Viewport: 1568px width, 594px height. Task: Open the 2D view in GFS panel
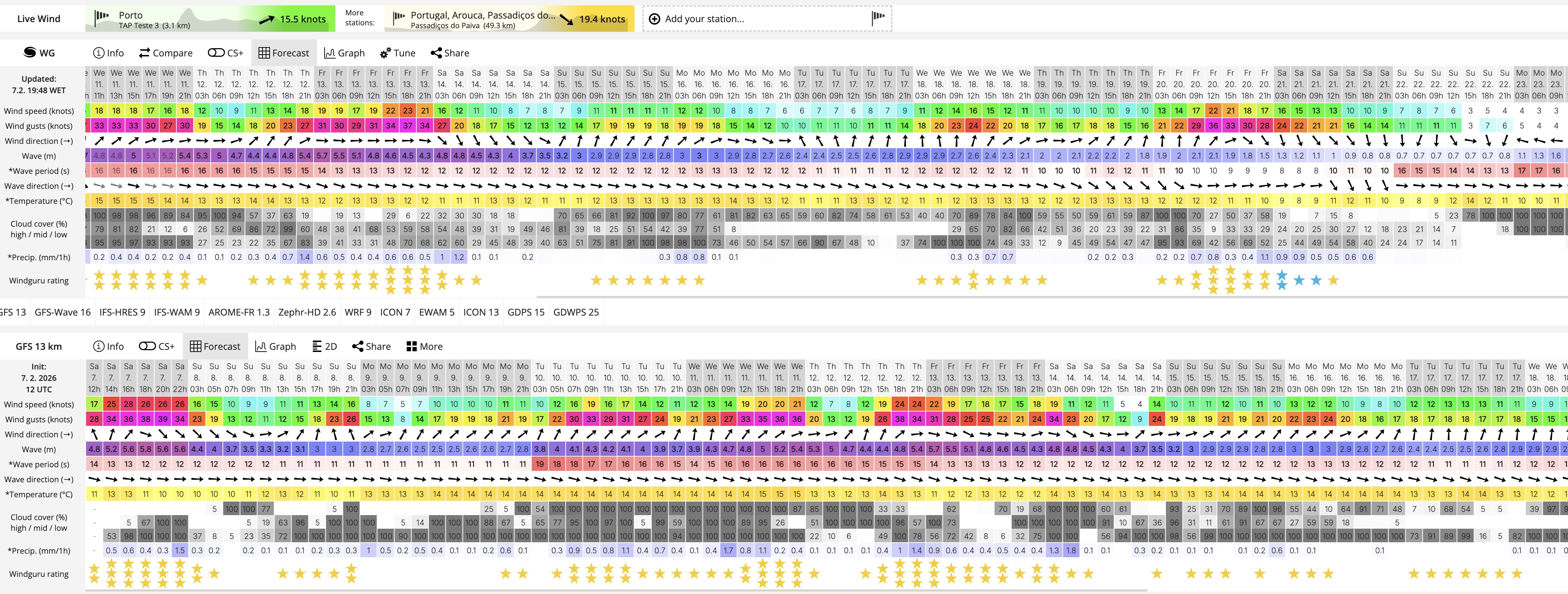[x=324, y=346]
